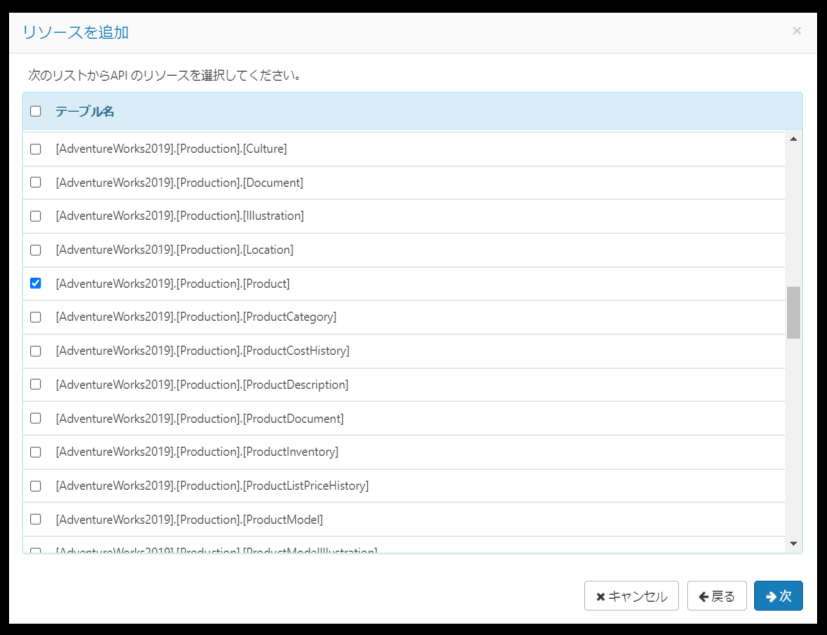Select the [AdventureWorks2019].[Production].[Location] row text
The width and height of the screenshot is (827, 635).
pos(175,249)
